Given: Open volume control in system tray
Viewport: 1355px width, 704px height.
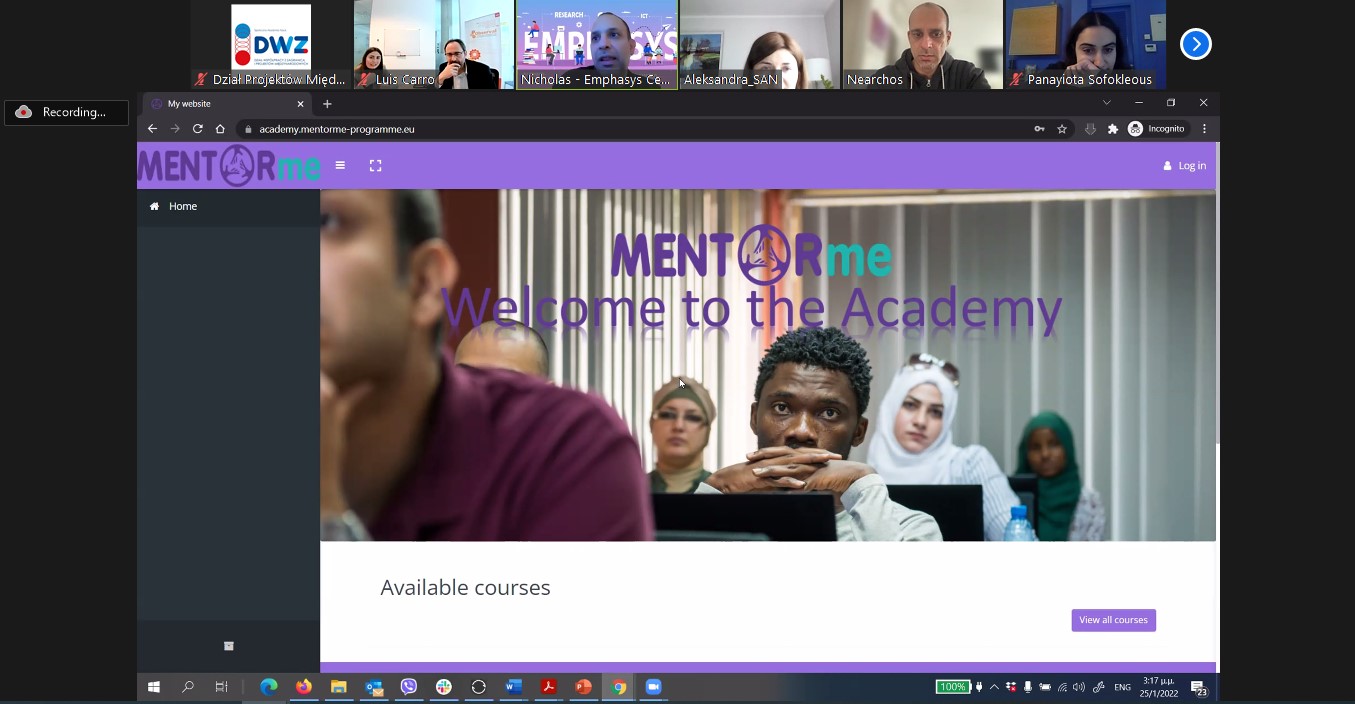Looking at the screenshot, I should pyautogui.click(x=1079, y=687).
